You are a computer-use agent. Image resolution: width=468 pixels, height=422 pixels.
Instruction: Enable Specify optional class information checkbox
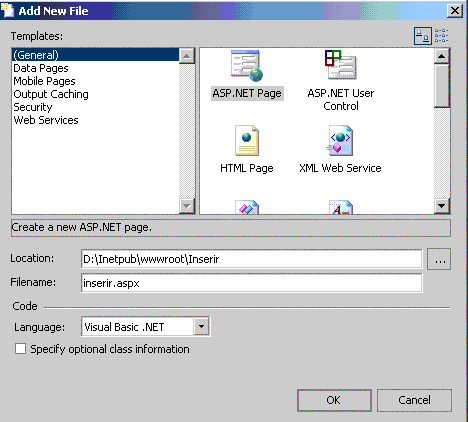tap(20, 349)
